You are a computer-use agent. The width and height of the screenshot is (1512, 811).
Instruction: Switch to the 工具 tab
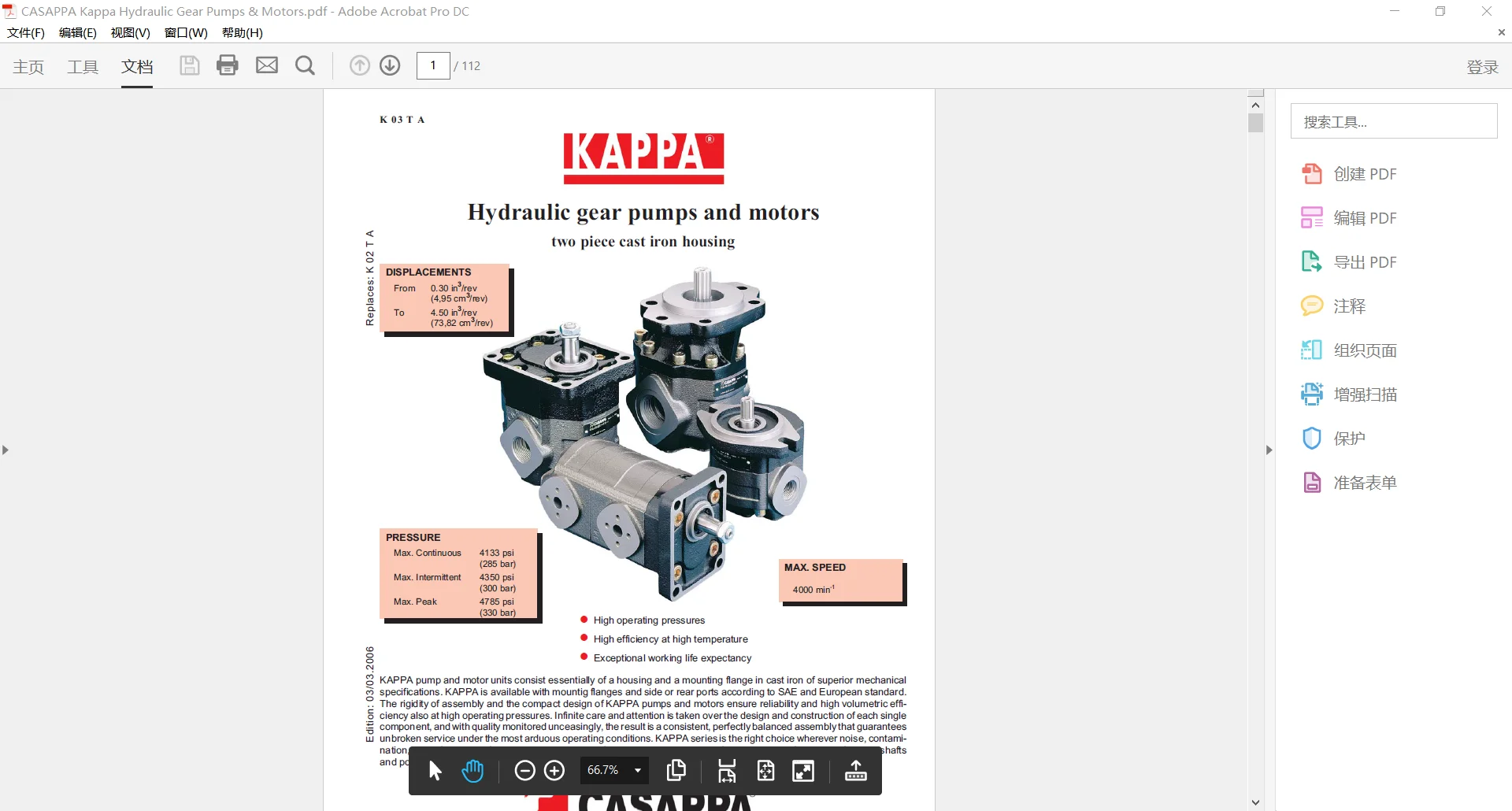[83, 67]
